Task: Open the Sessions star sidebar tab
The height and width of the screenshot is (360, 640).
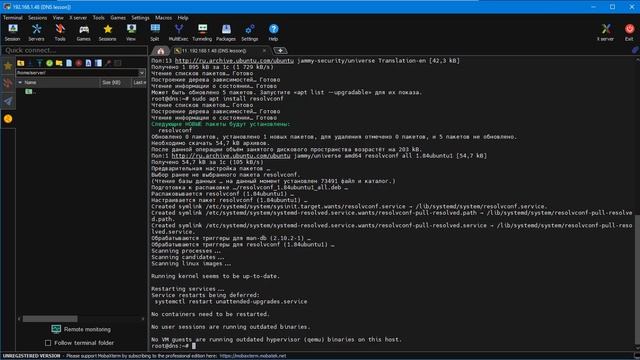Action: point(8,66)
